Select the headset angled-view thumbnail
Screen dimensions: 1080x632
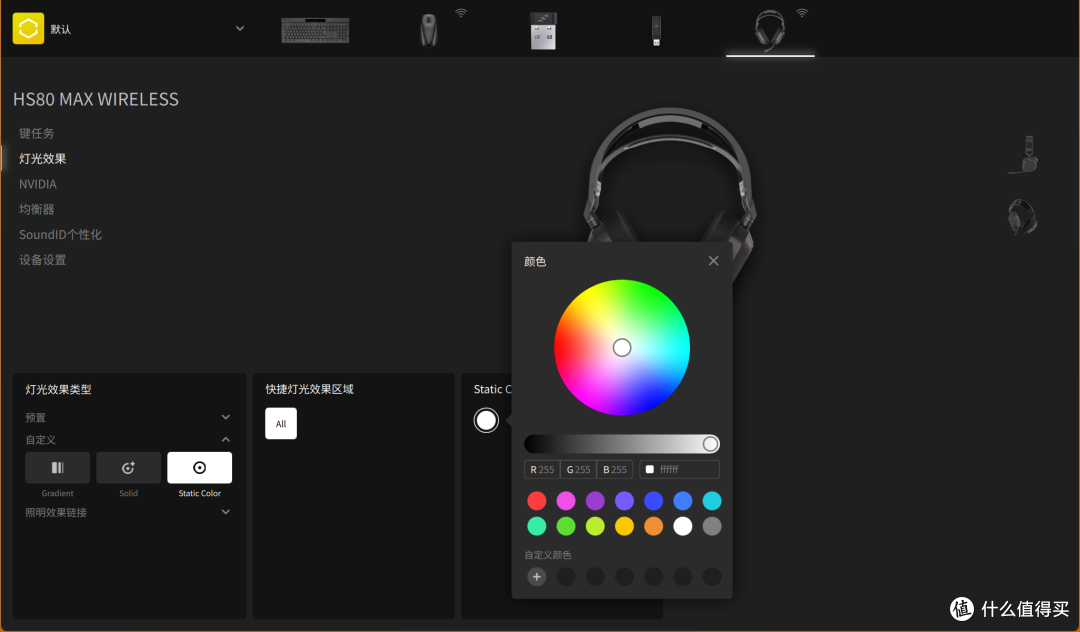click(1022, 217)
